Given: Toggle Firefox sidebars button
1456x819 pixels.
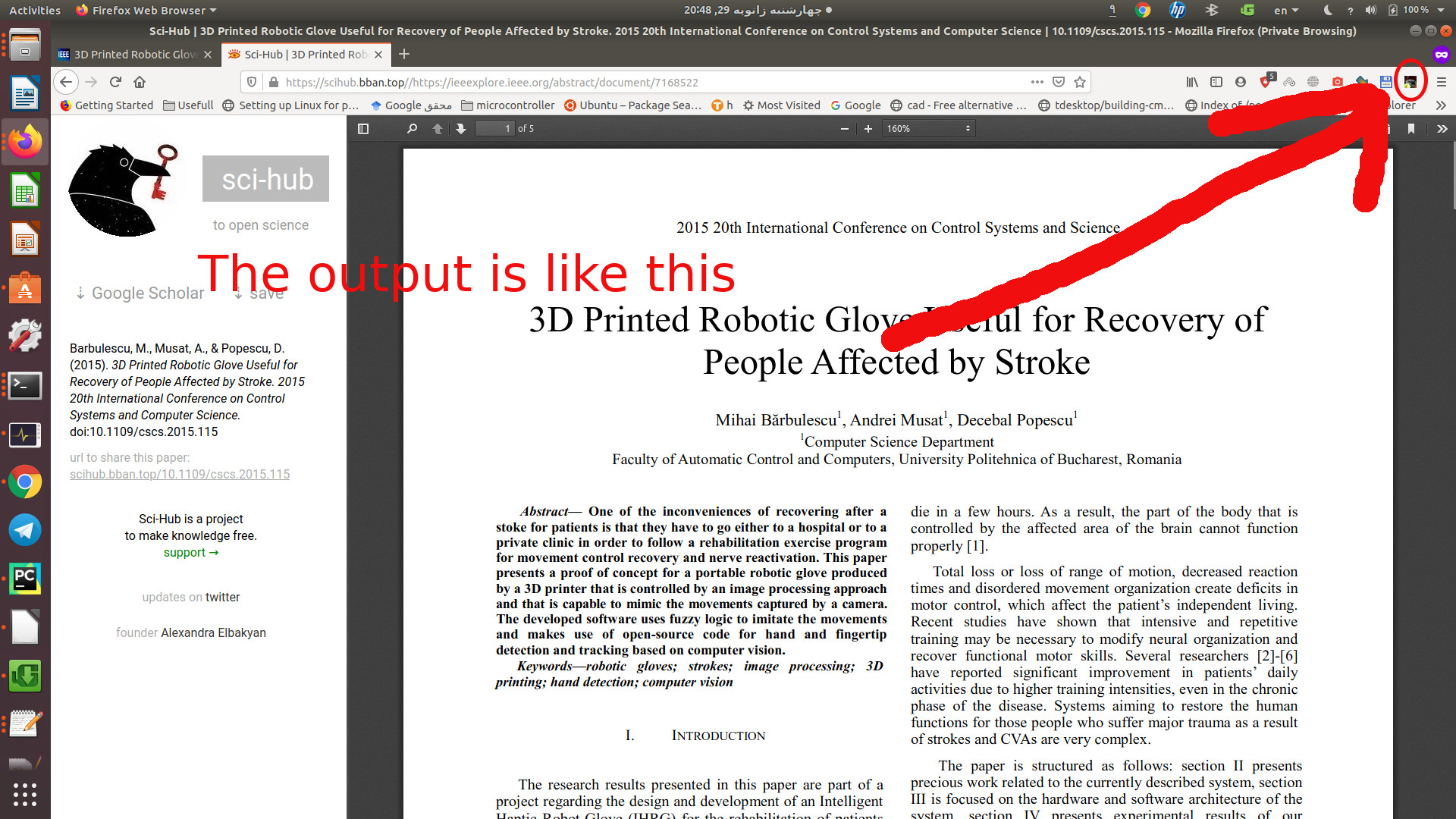Looking at the screenshot, I should 1216,82.
